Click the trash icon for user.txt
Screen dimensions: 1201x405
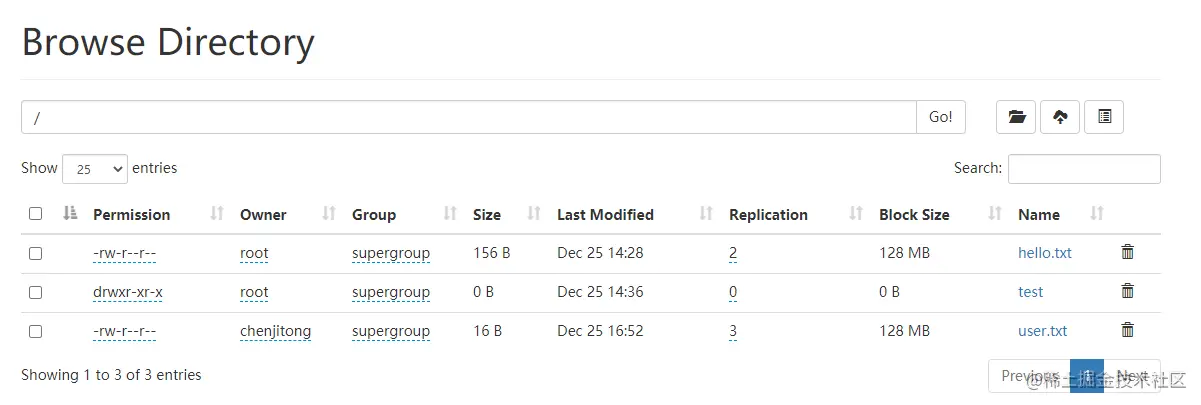[1128, 331]
